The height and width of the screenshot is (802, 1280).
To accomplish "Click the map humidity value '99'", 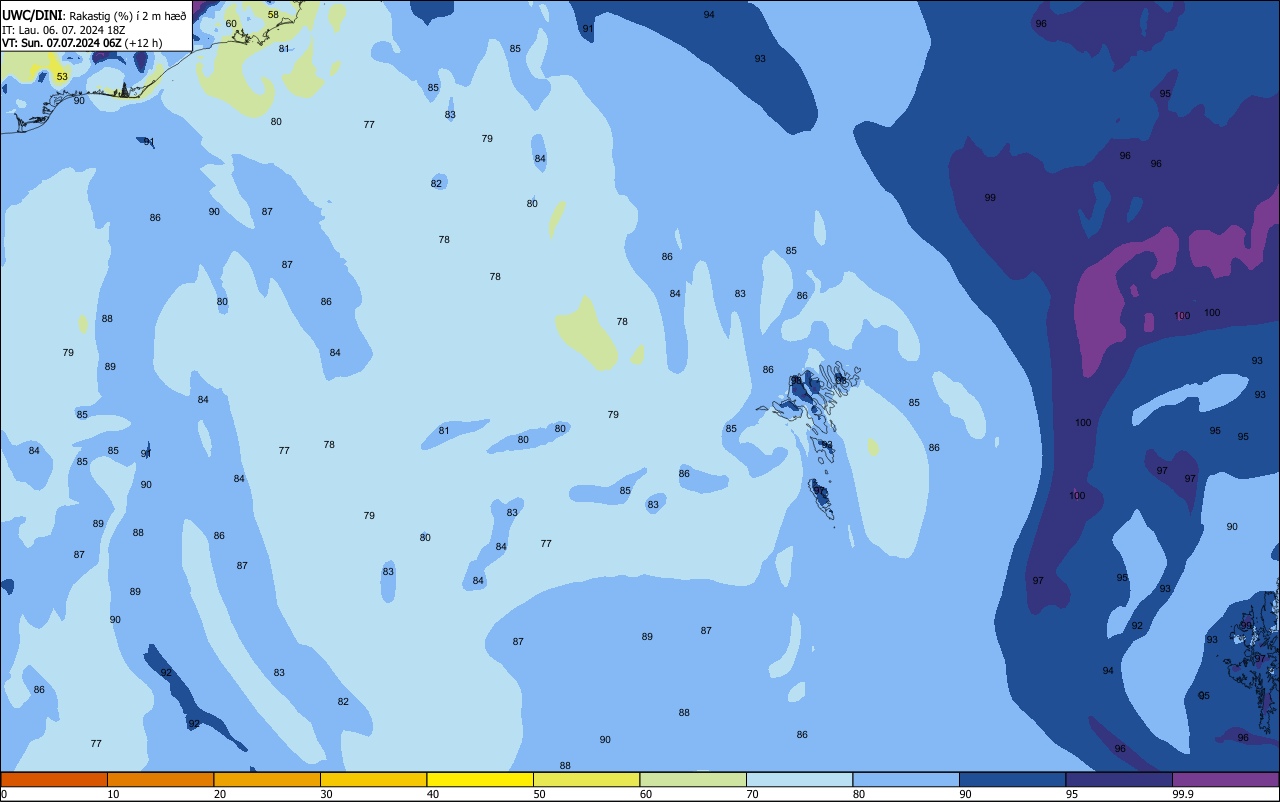I will [990, 198].
